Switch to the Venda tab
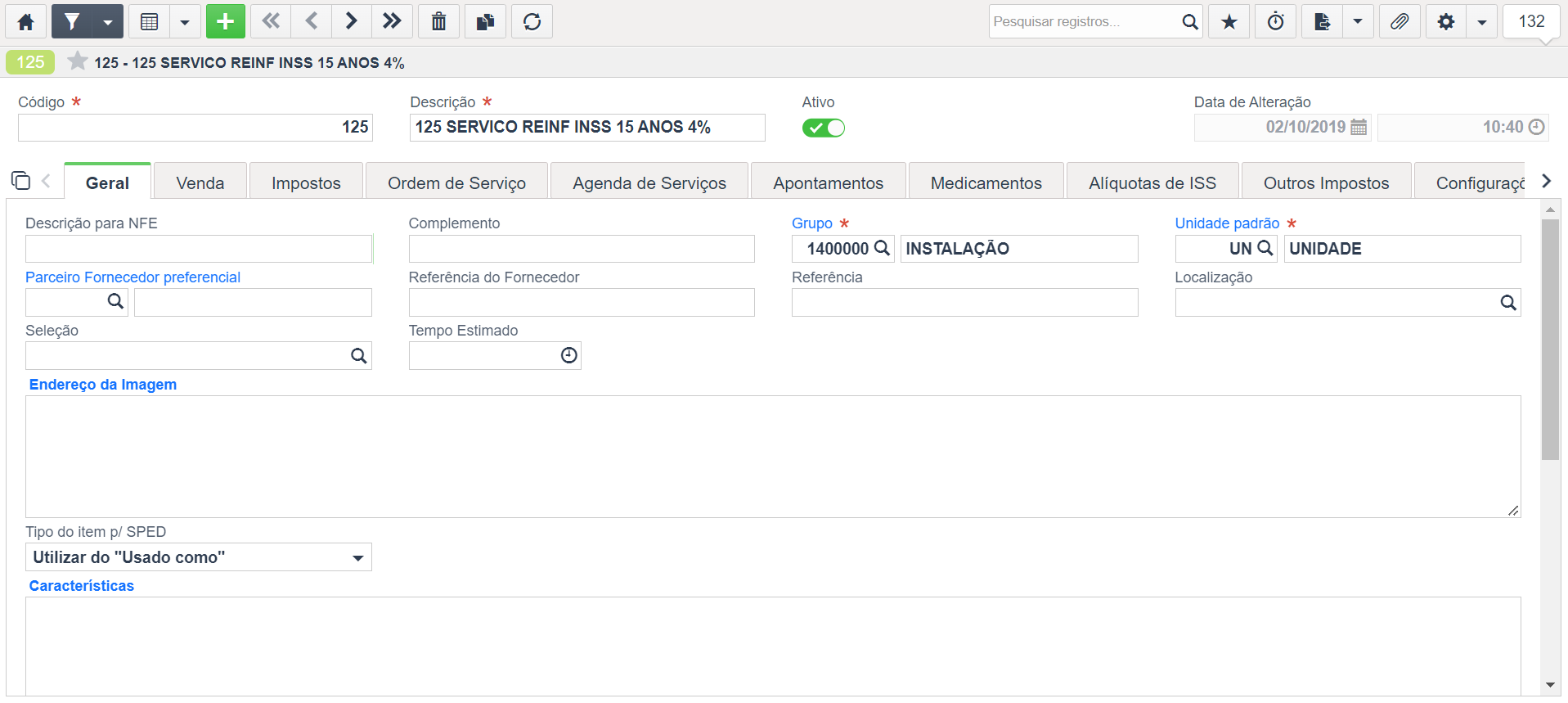Viewport: 1568px width, 703px height. [200, 183]
